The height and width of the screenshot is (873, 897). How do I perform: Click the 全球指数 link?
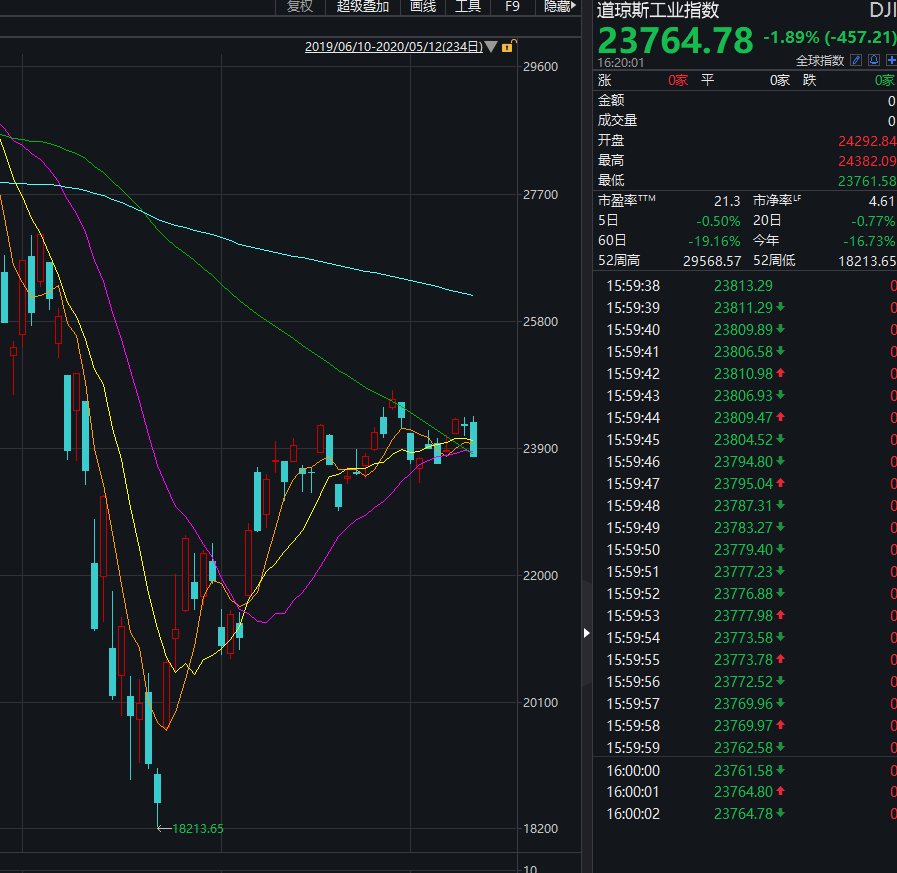click(820, 61)
